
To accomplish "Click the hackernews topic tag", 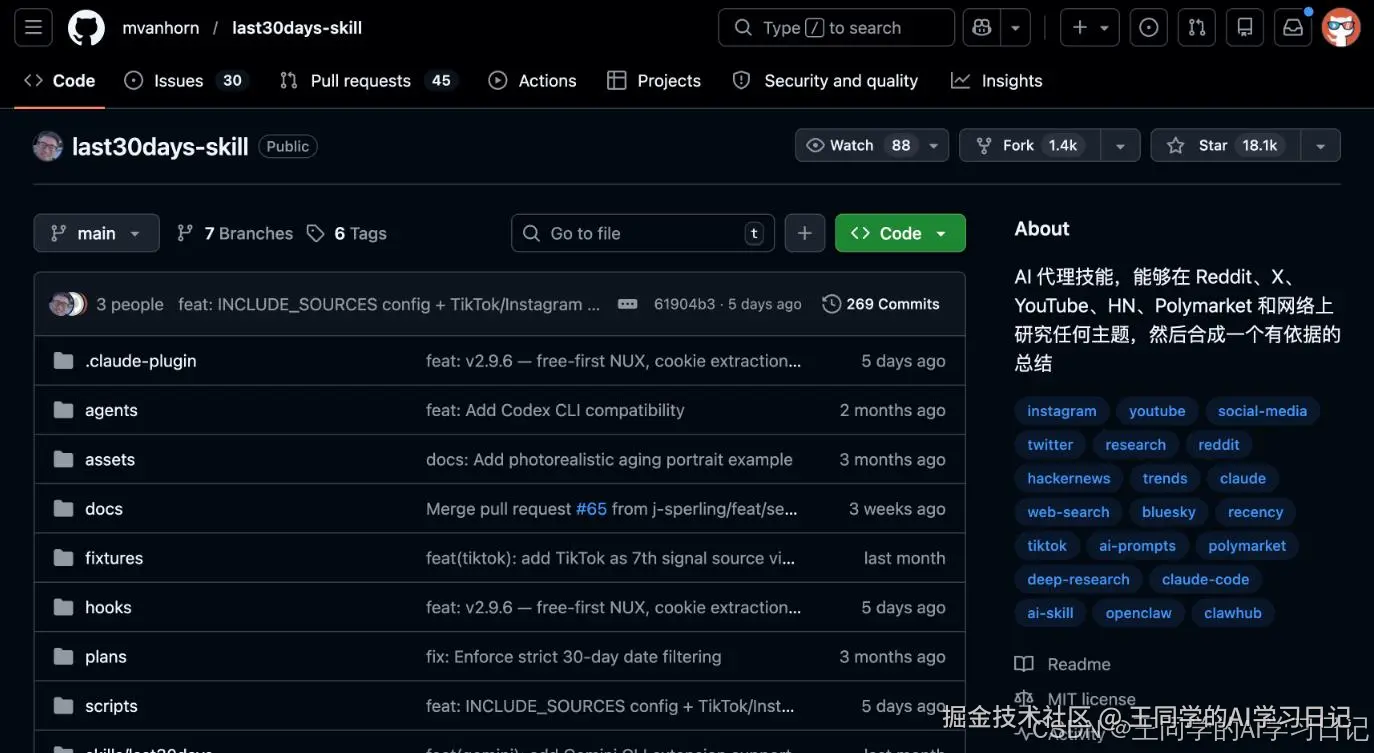I will point(1068,478).
